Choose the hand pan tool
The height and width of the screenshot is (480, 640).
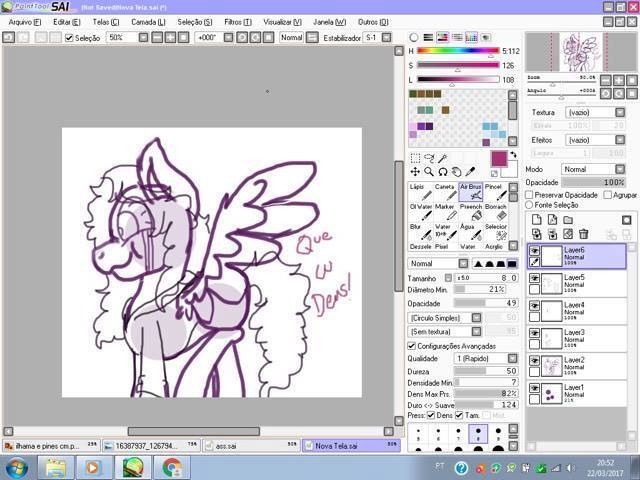(x=457, y=172)
